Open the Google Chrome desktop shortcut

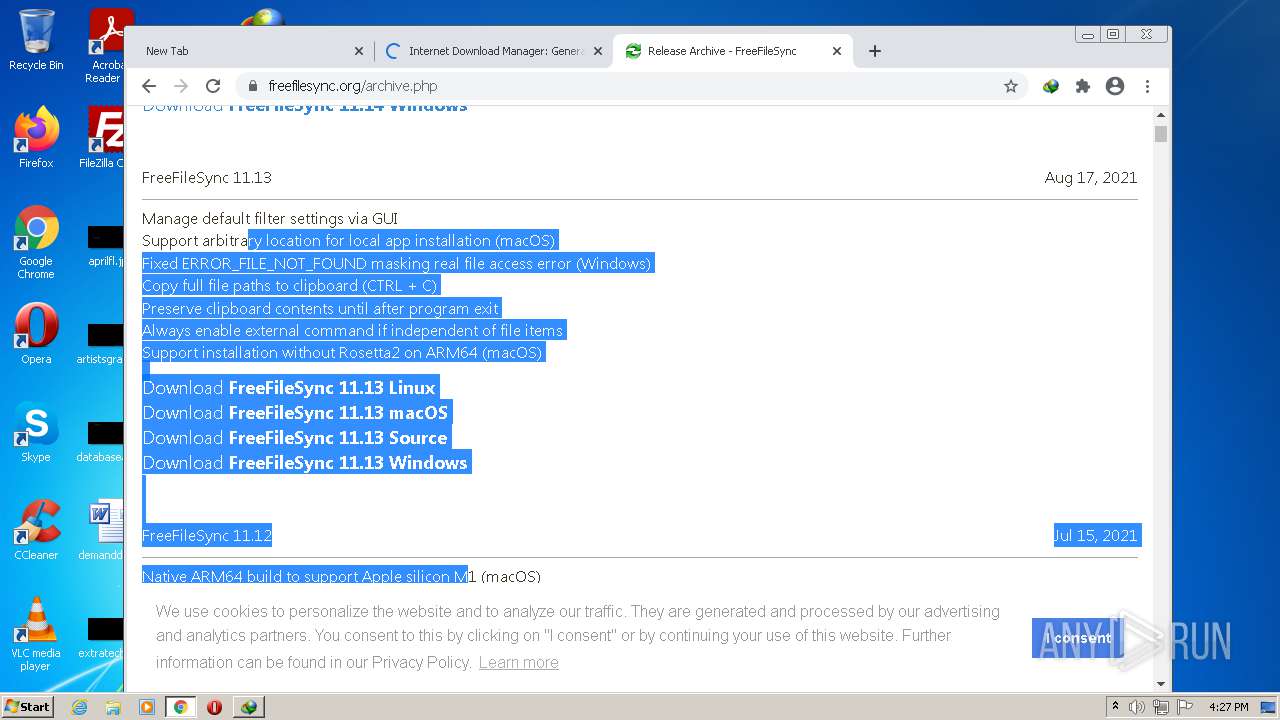point(36,242)
